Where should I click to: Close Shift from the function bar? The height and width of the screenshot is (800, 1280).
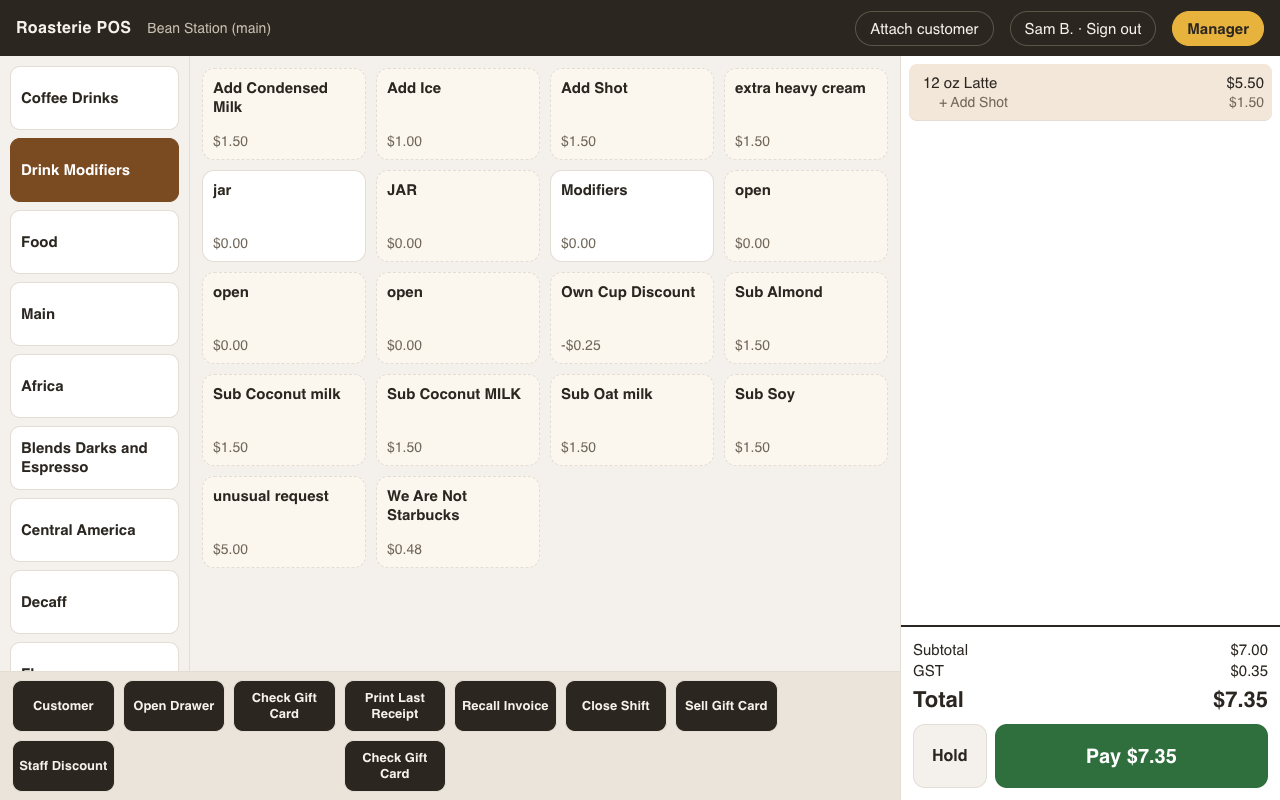tap(616, 706)
